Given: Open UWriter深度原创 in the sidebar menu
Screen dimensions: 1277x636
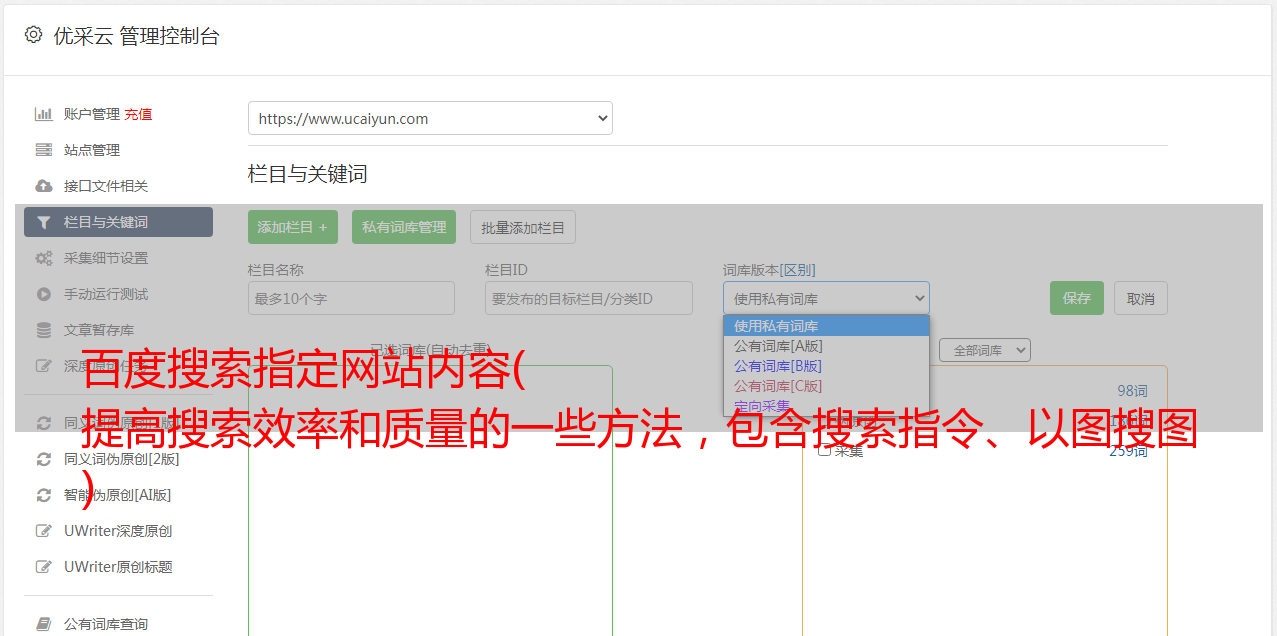Looking at the screenshot, I should 118,531.
